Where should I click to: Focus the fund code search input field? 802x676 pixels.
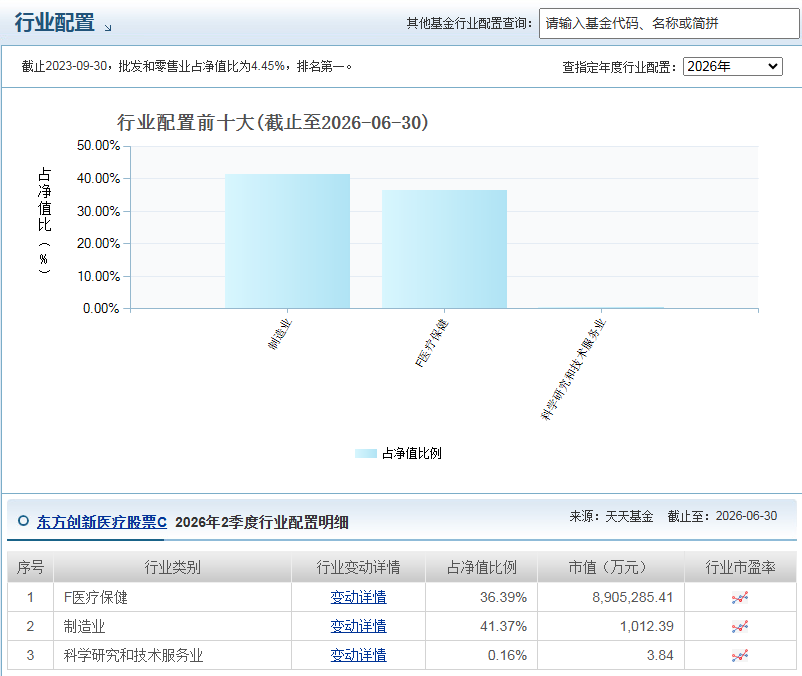(x=669, y=24)
